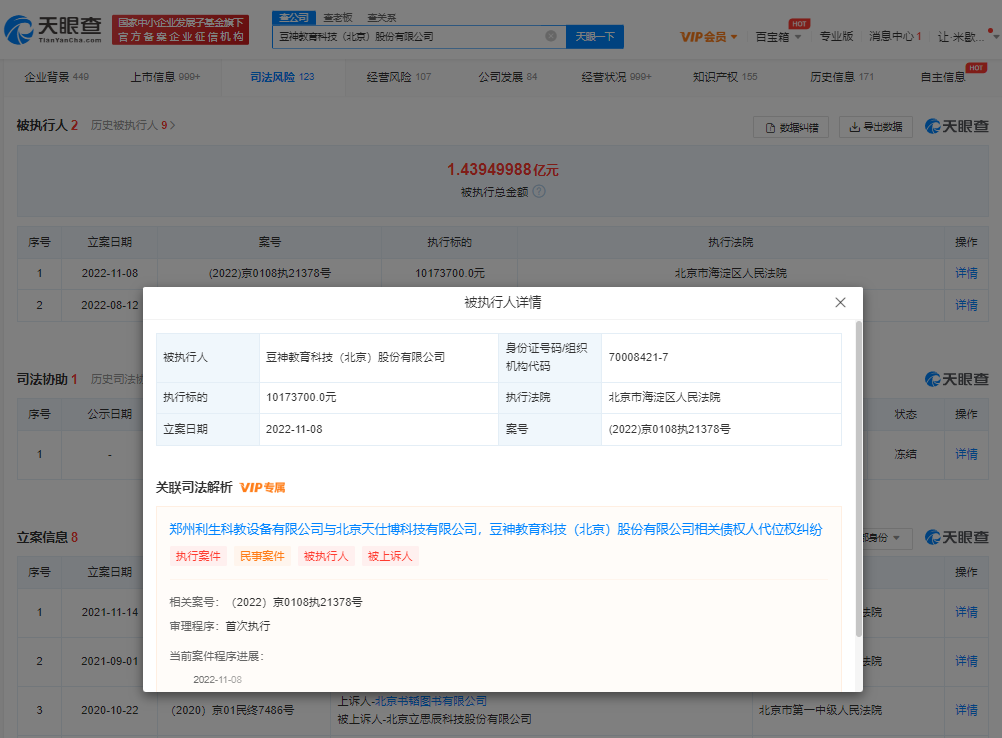This screenshot has width=1002, height=738.
Task: Switch to 经营状况 tab
Action: 616,77
